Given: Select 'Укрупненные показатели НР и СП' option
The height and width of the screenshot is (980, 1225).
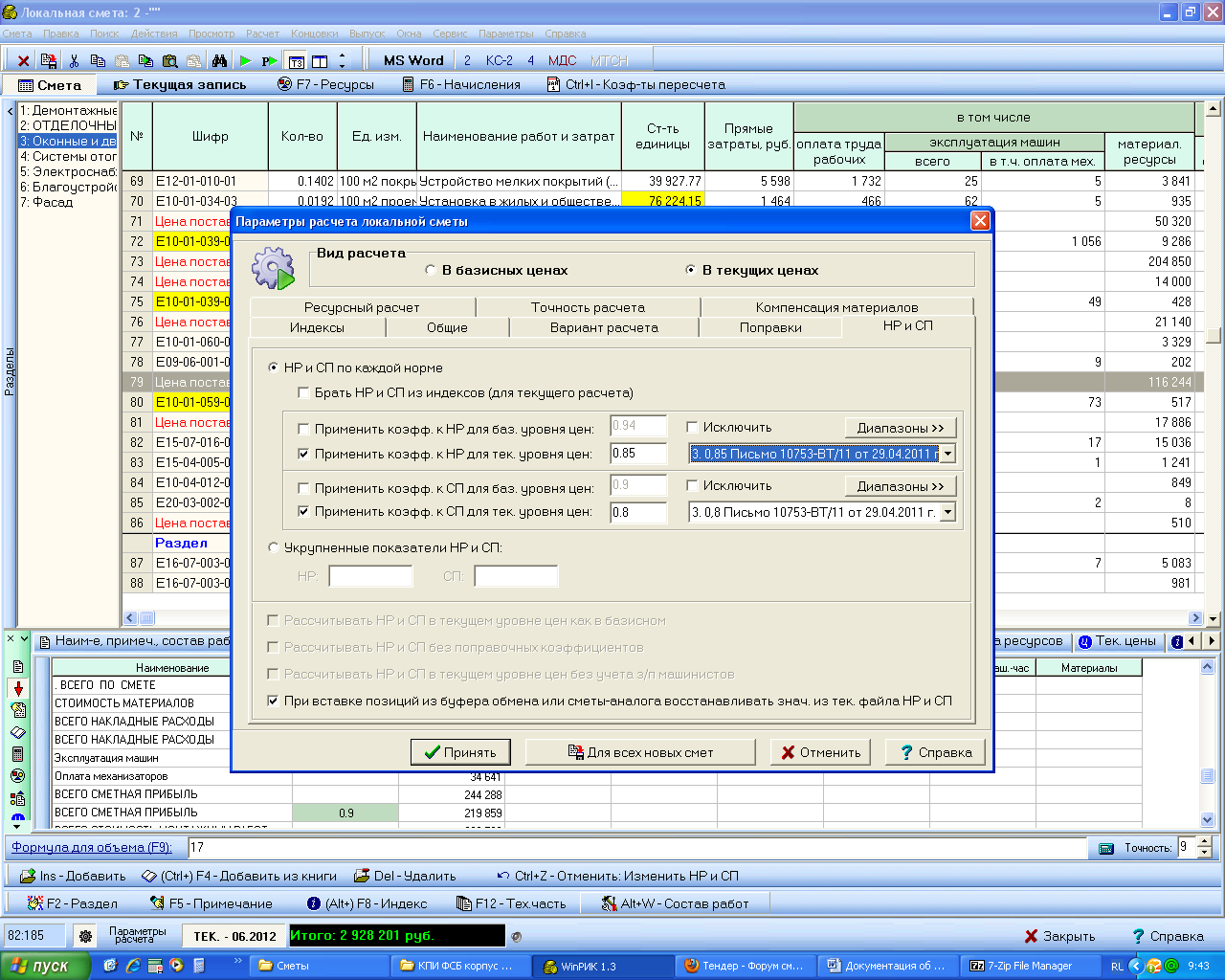Looking at the screenshot, I should (275, 547).
